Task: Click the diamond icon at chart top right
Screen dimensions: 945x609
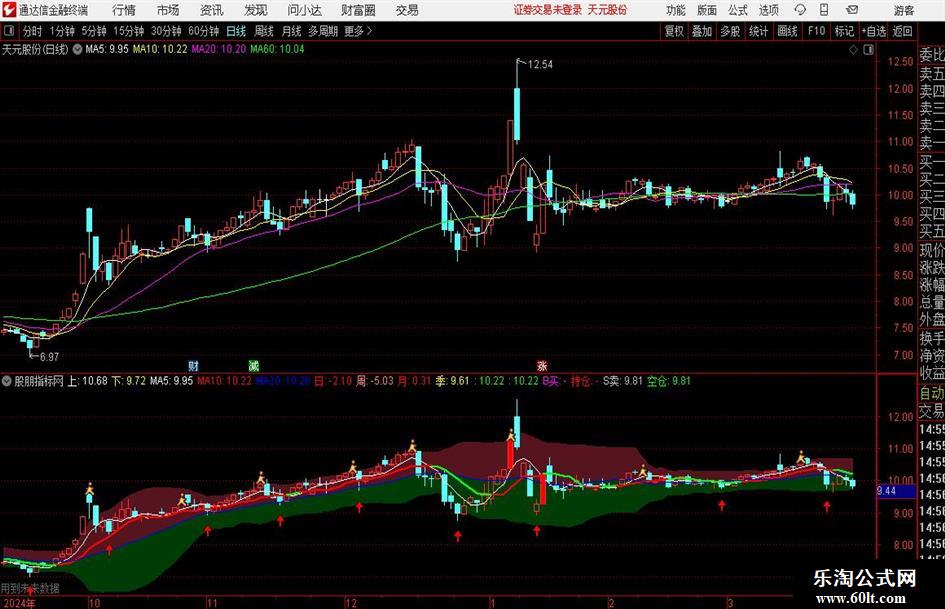Action: [x=853, y=50]
